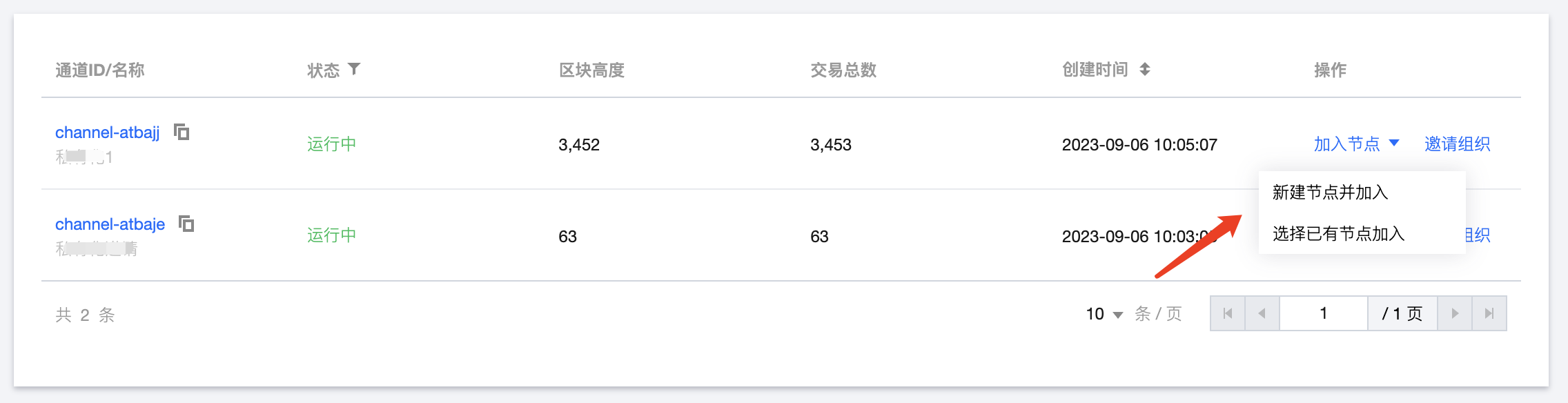Choose 新建节点并加入 from menu

tap(1330, 193)
